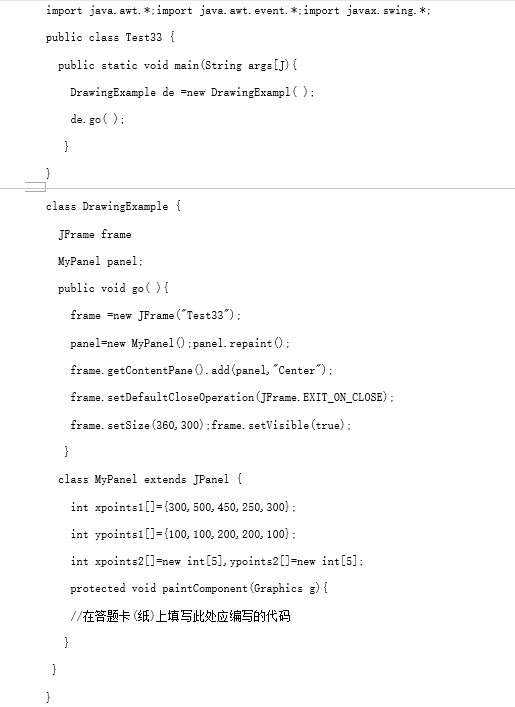Screen dimensions: 515x707
Task: Click the 'panel.repaint();' statement
Action: pyautogui.click(x=241, y=344)
